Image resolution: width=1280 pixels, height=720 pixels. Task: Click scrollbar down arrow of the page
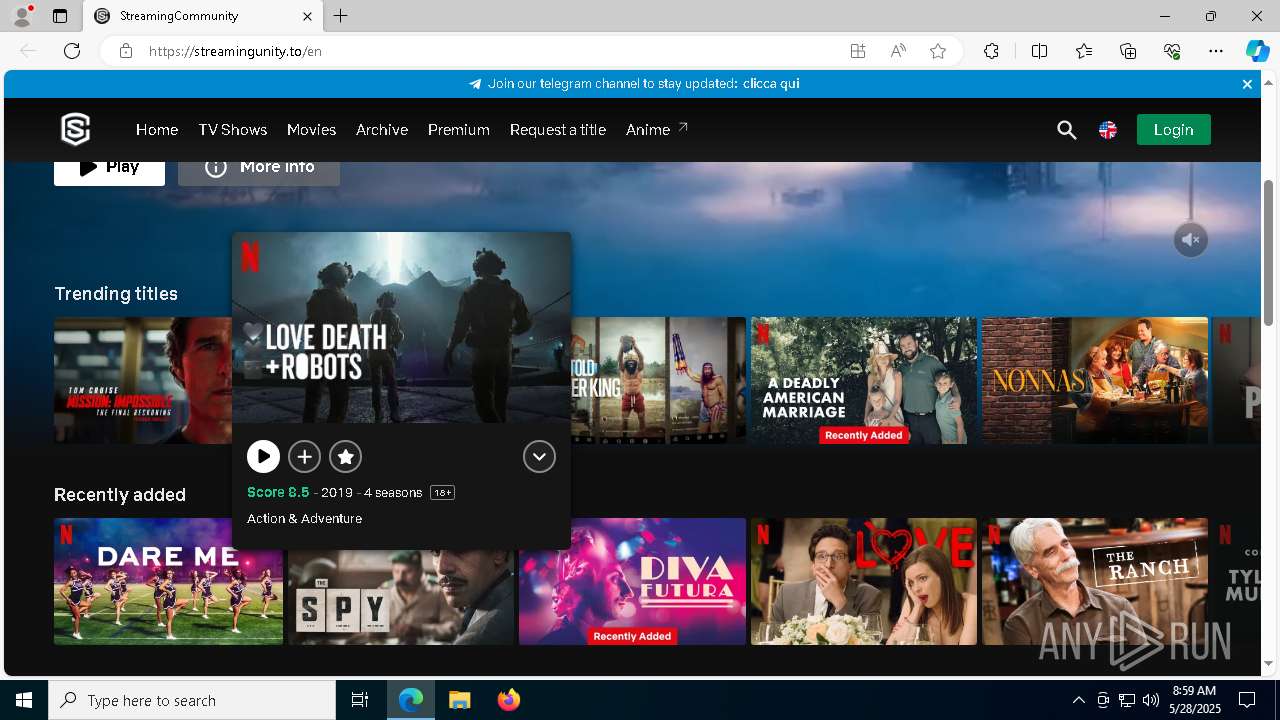pyautogui.click(x=1269, y=663)
